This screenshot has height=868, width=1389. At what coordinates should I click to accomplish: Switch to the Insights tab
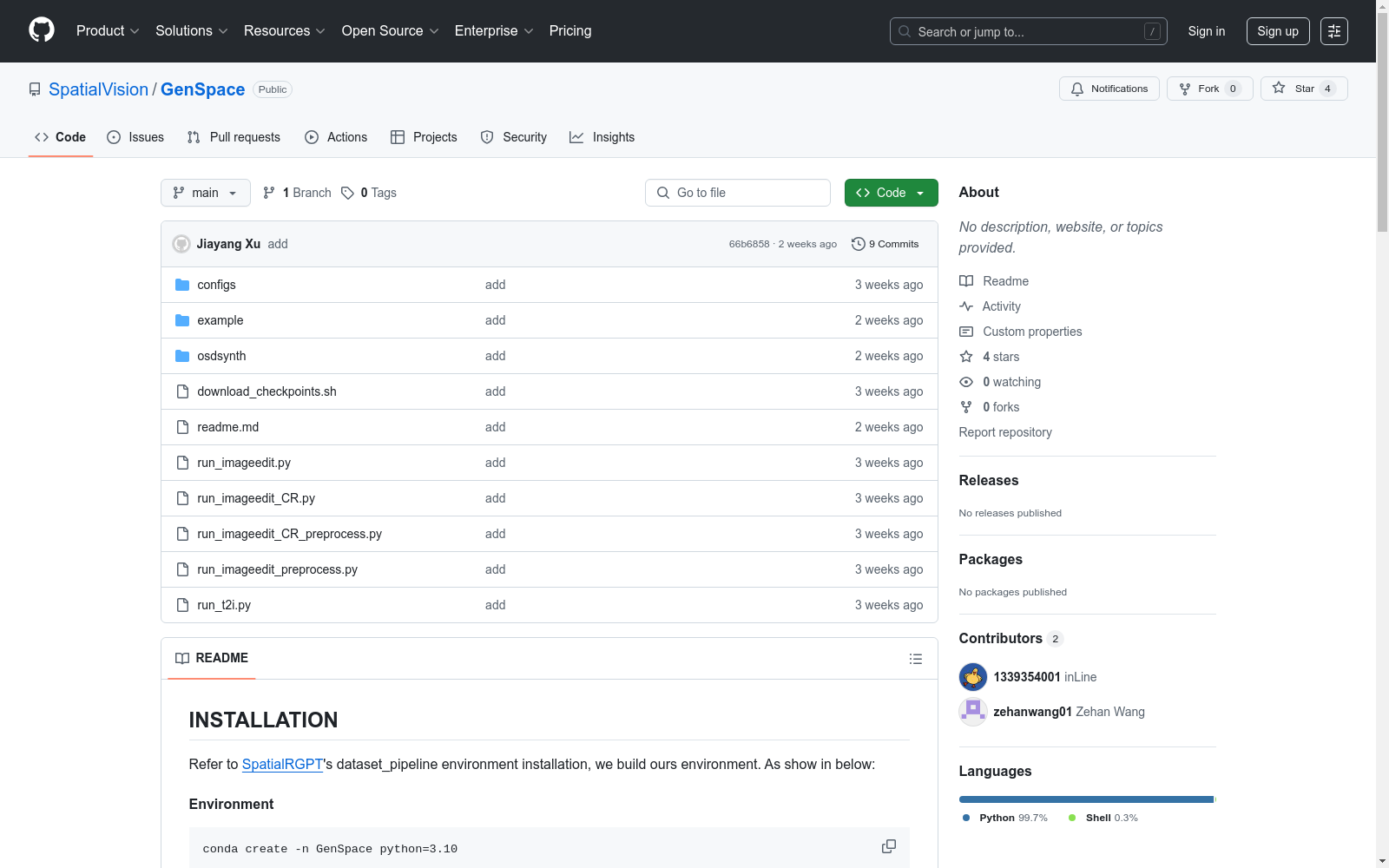point(602,137)
